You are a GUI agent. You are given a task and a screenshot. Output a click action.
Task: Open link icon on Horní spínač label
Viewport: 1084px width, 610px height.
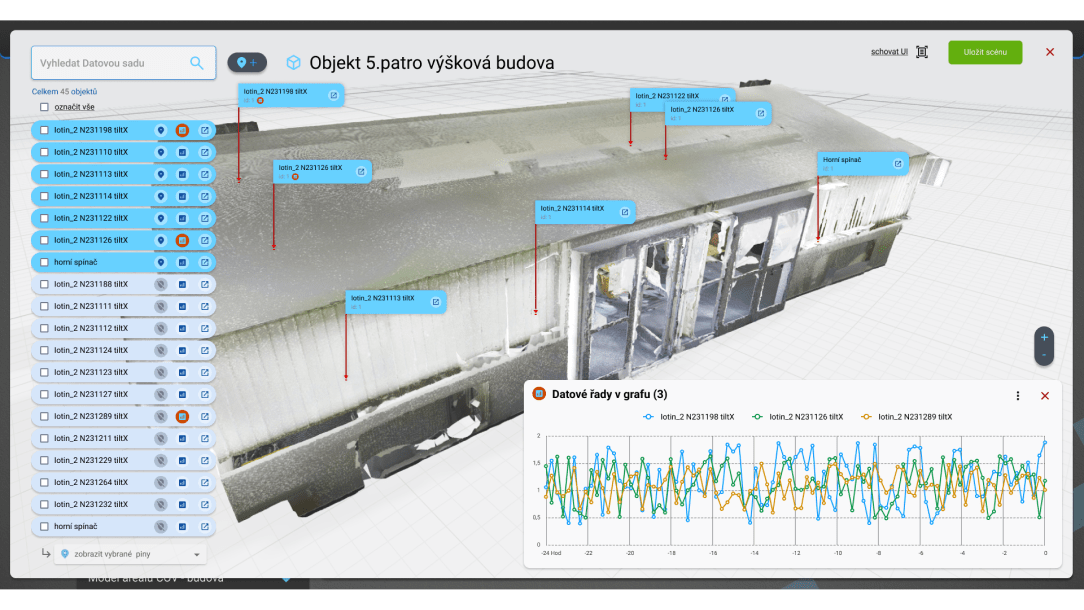tap(897, 164)
